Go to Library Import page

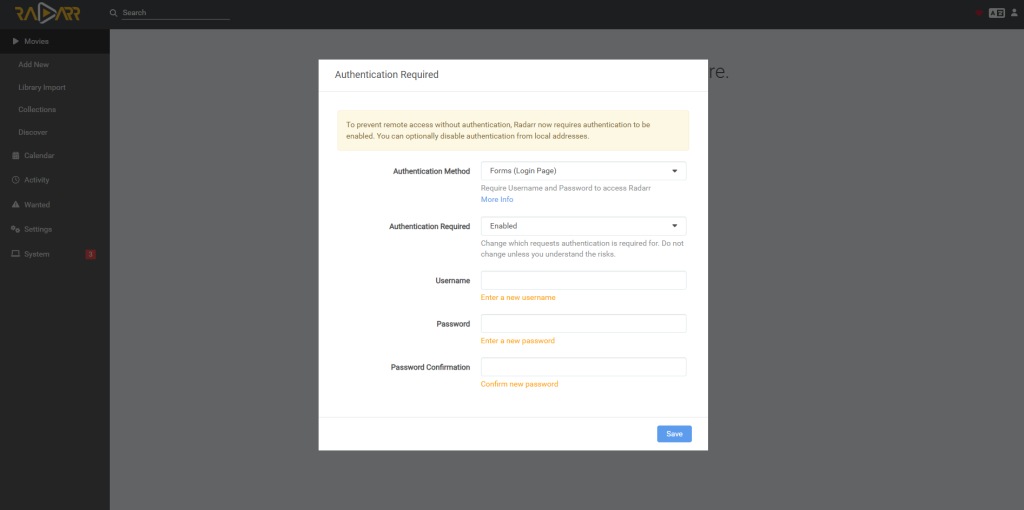(42, 87)
